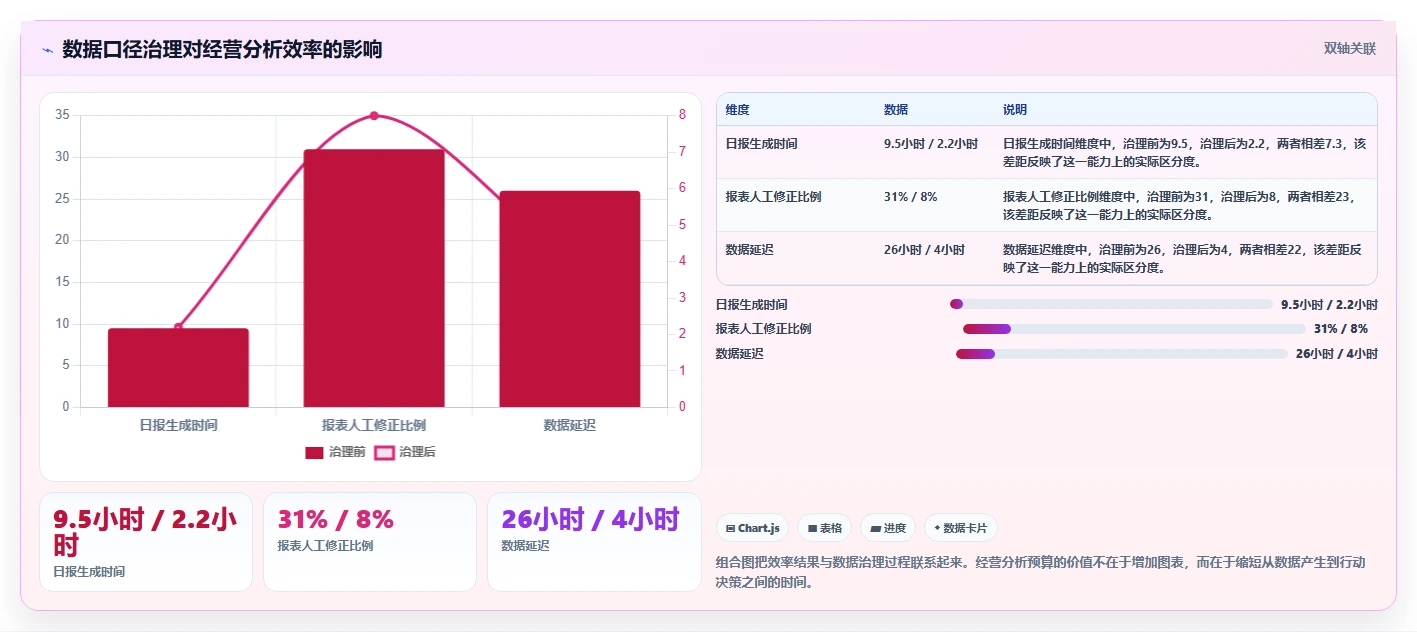Image resolution: width=1417 pixels, height=632 pixels.
Task: Click the table cell 报表人工修正比例
Action: (x=773, y=197)
